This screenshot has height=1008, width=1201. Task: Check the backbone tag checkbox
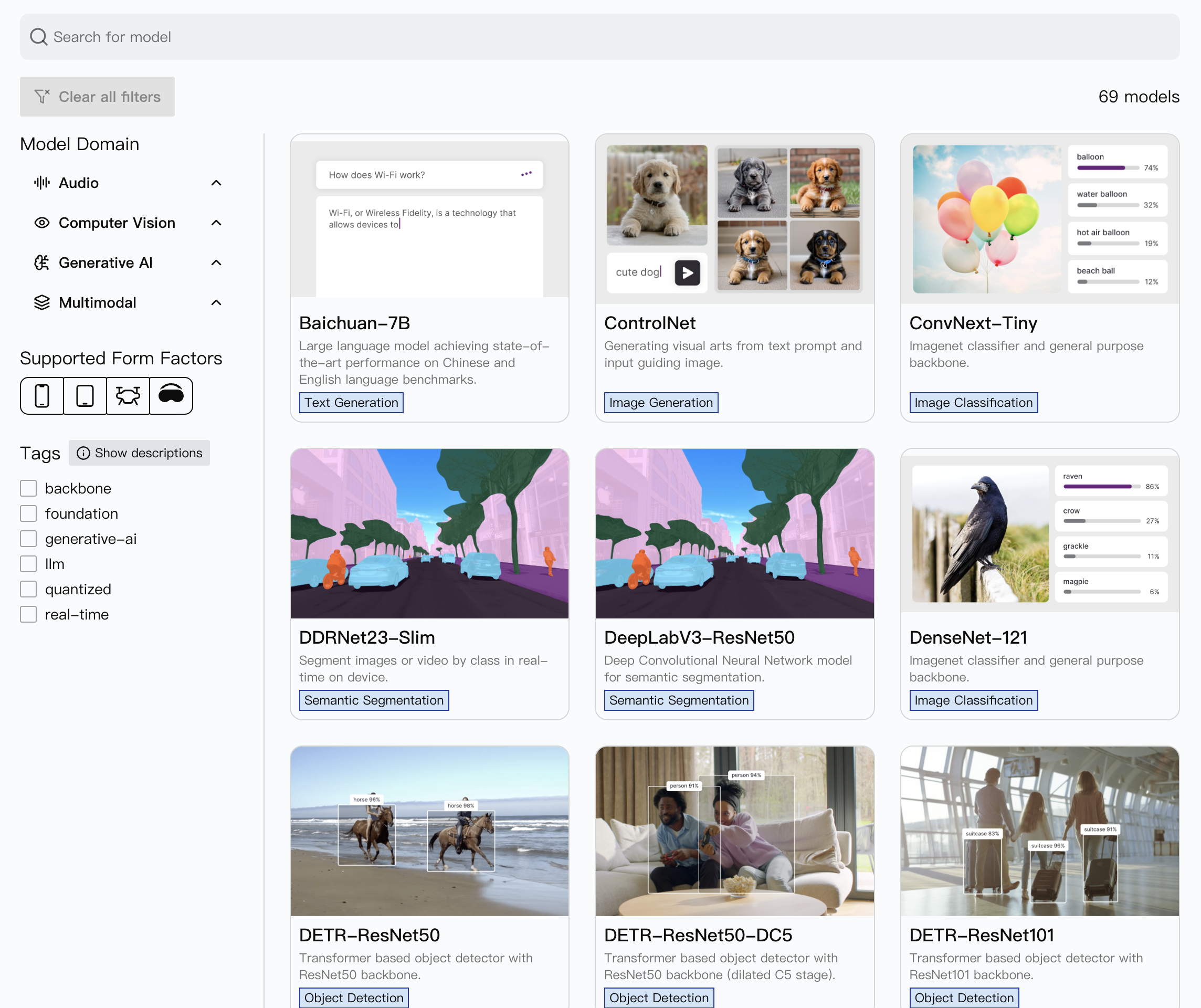pos(28,488)
